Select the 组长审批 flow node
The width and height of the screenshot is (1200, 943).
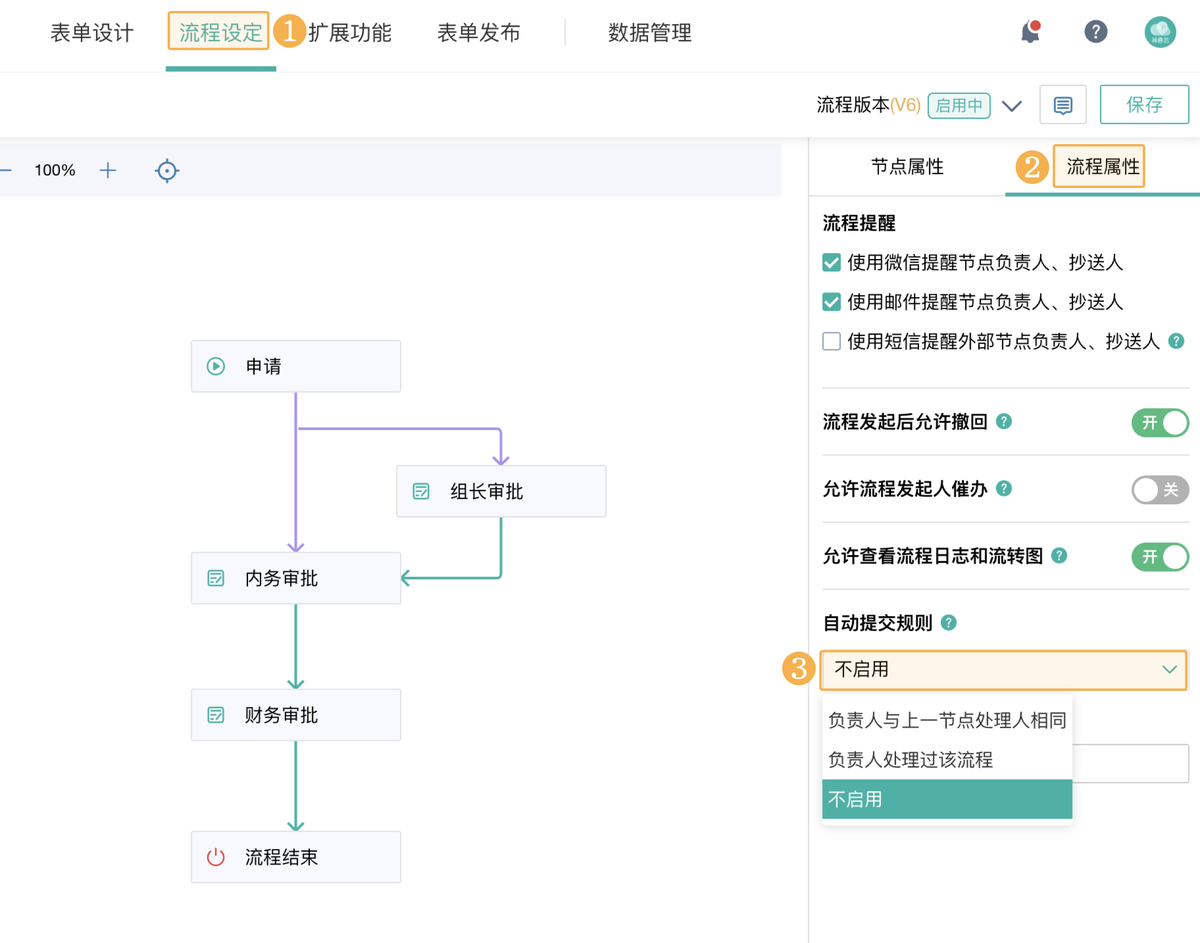point(501,492)
